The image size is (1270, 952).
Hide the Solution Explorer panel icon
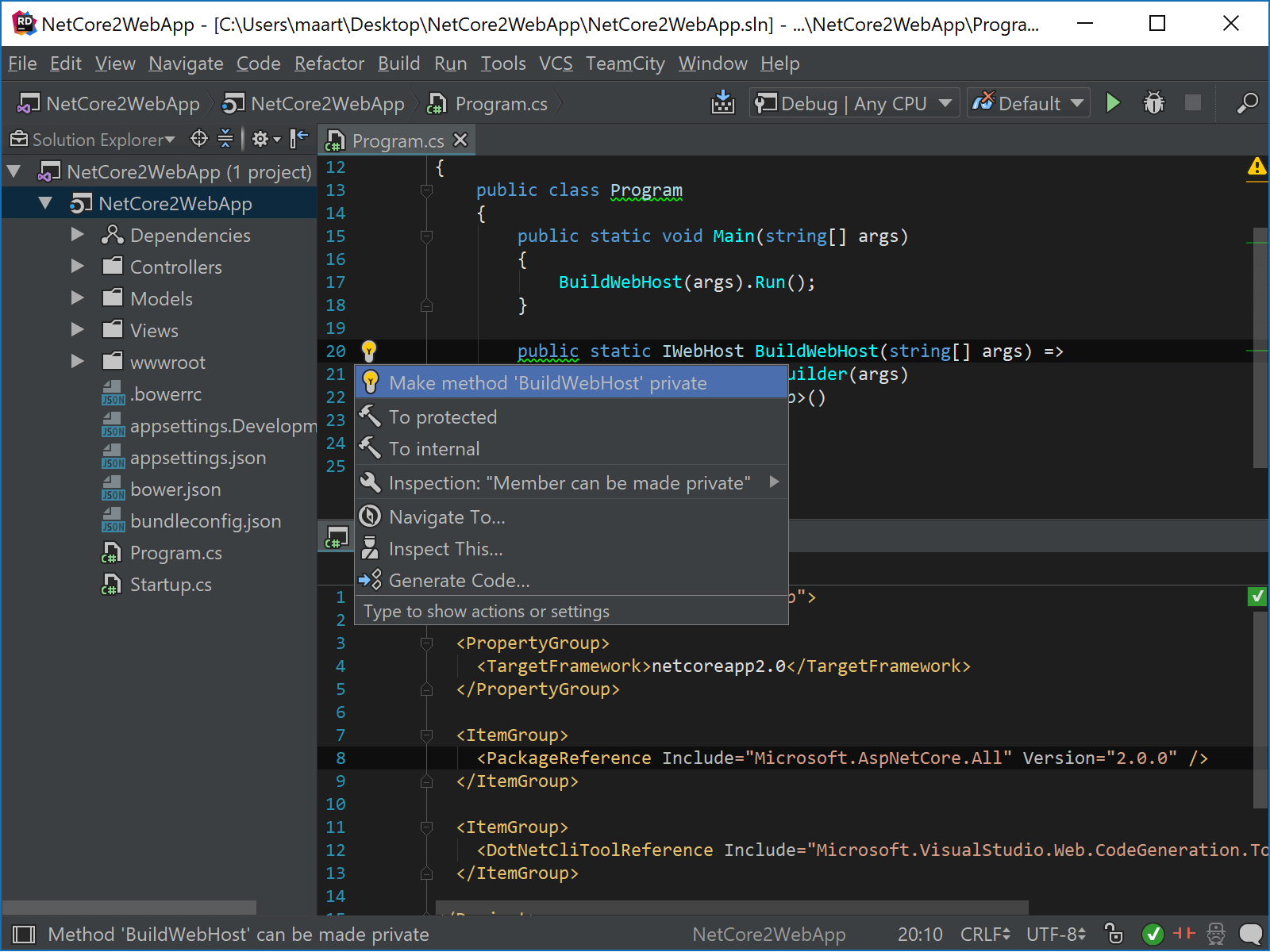[299, 139]
